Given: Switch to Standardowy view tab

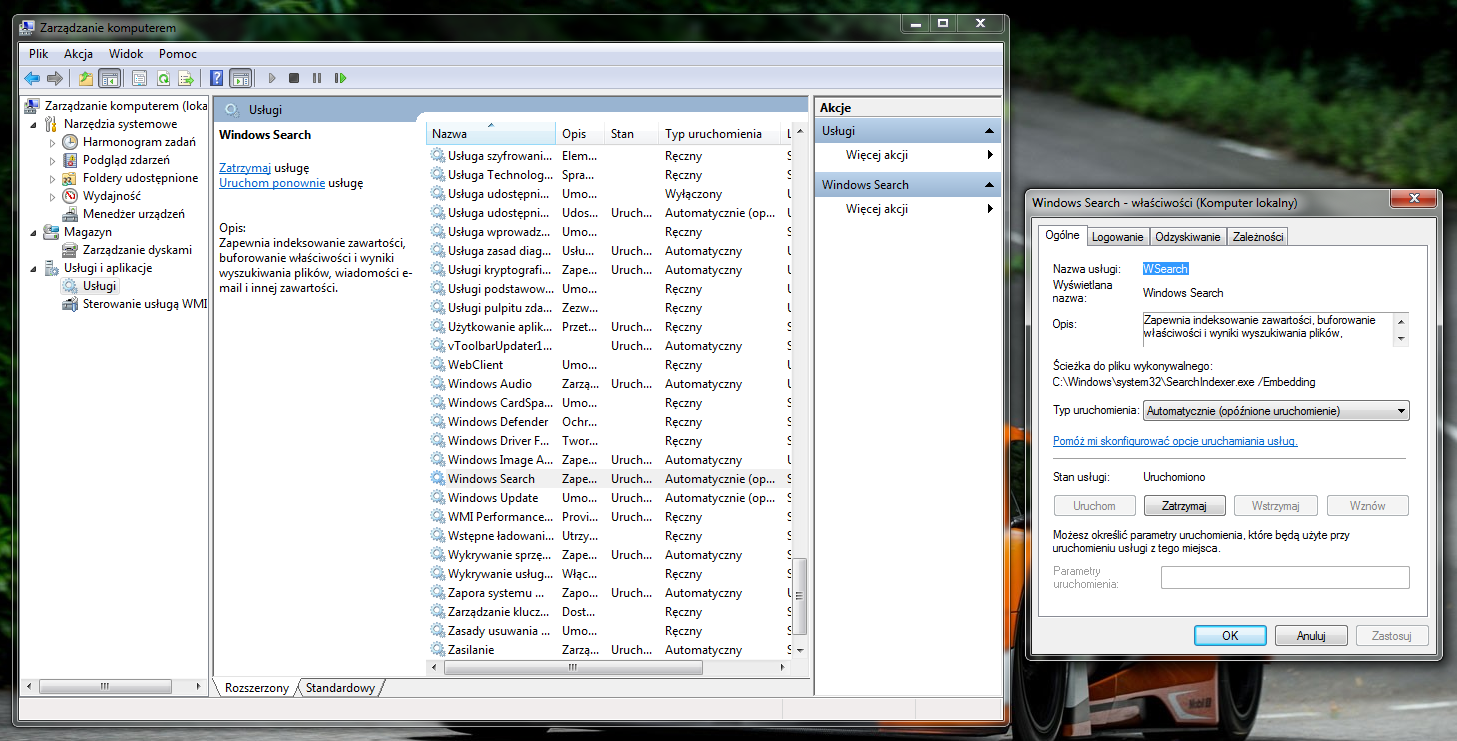Looking at the screenshot, I should [340, 688].
